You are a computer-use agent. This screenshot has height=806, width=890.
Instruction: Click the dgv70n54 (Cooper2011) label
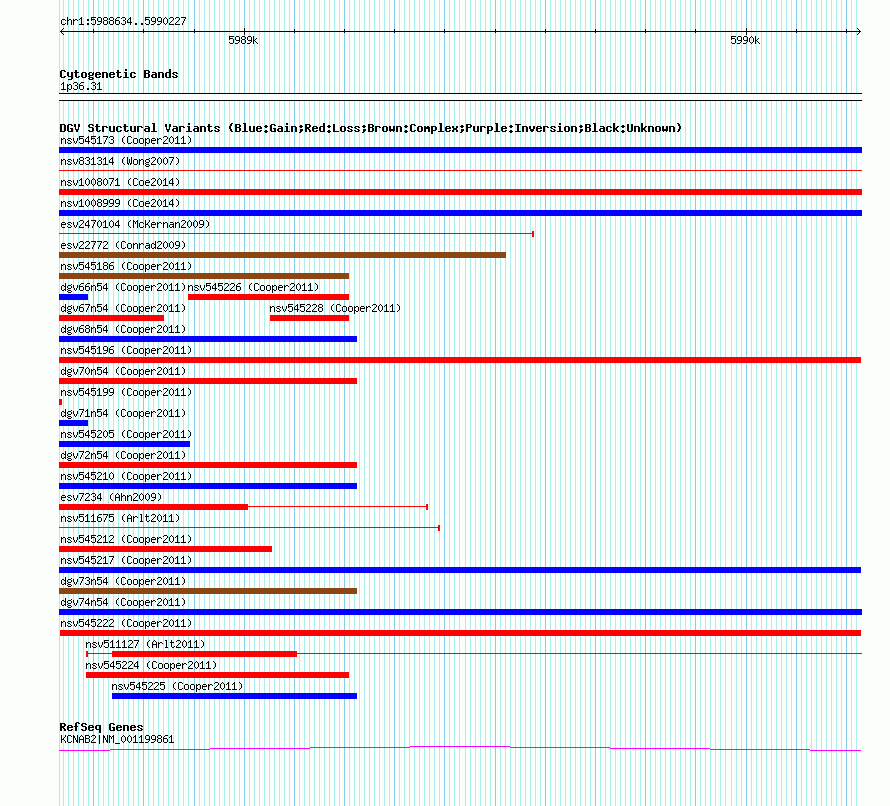[x=123, y=371]
